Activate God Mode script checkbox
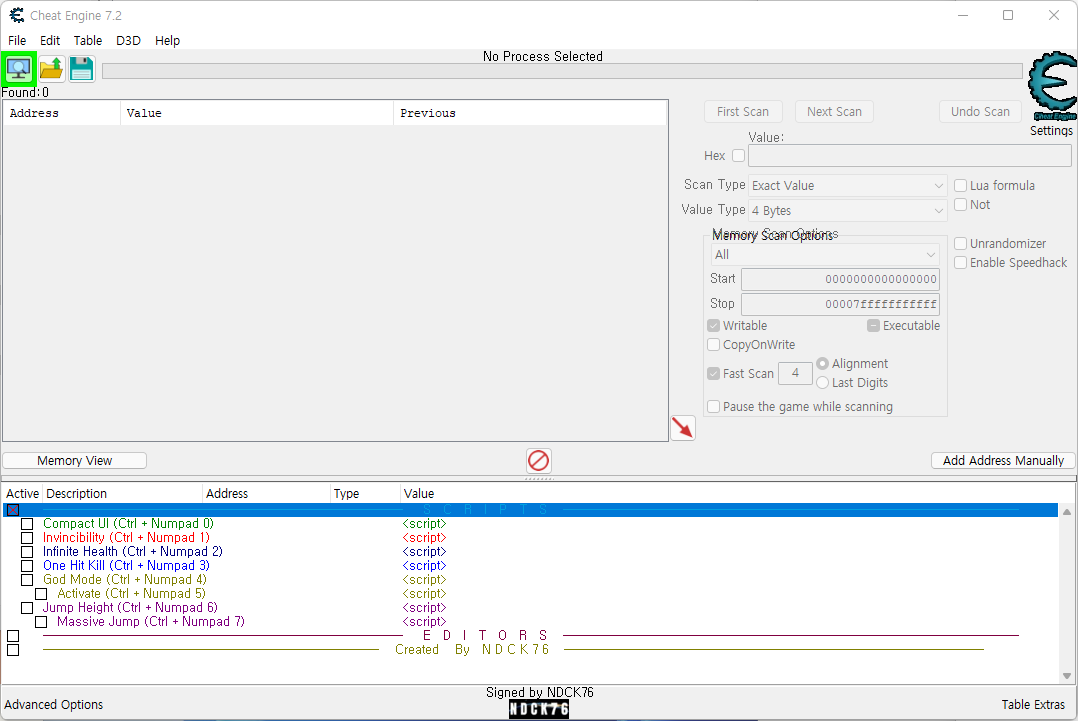The width and height of the screenshot is (1078, 721). pos(27,579)
